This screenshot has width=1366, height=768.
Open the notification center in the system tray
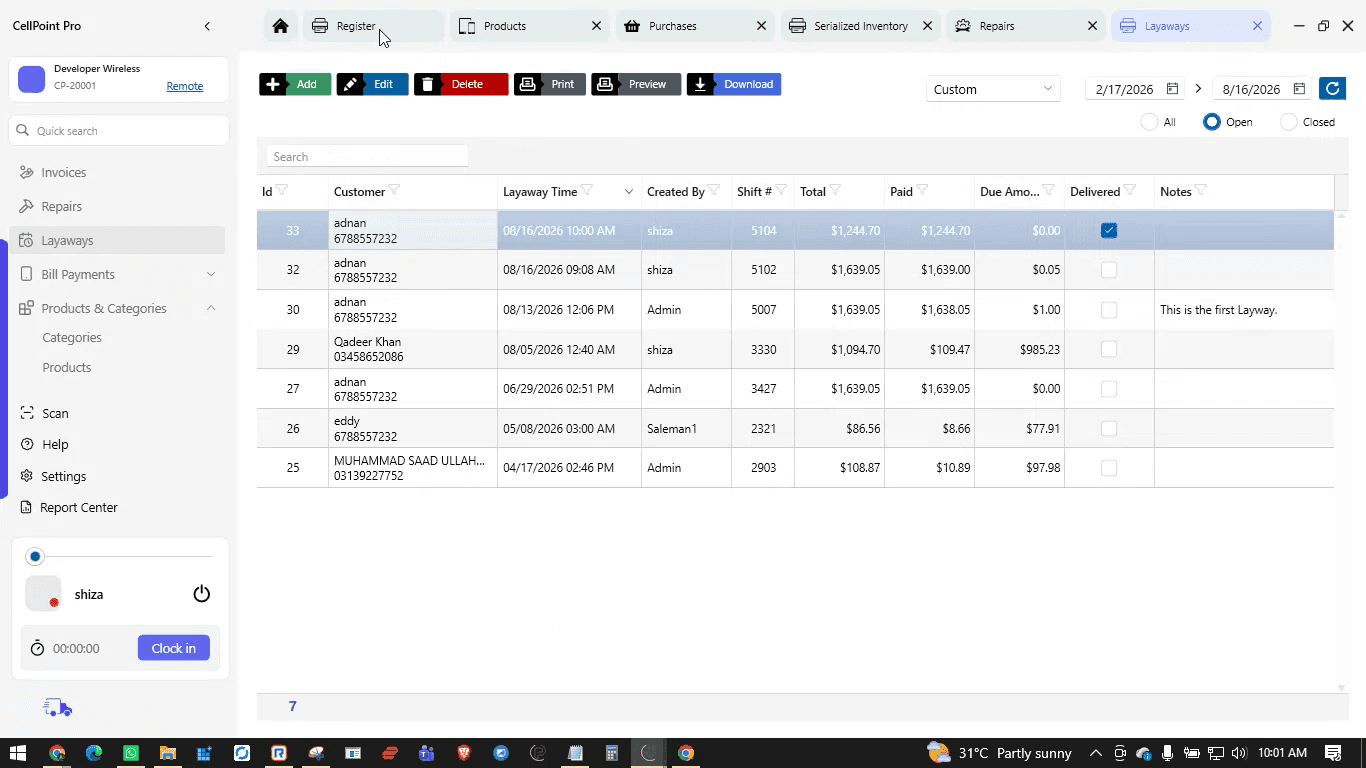[1333, 753]
